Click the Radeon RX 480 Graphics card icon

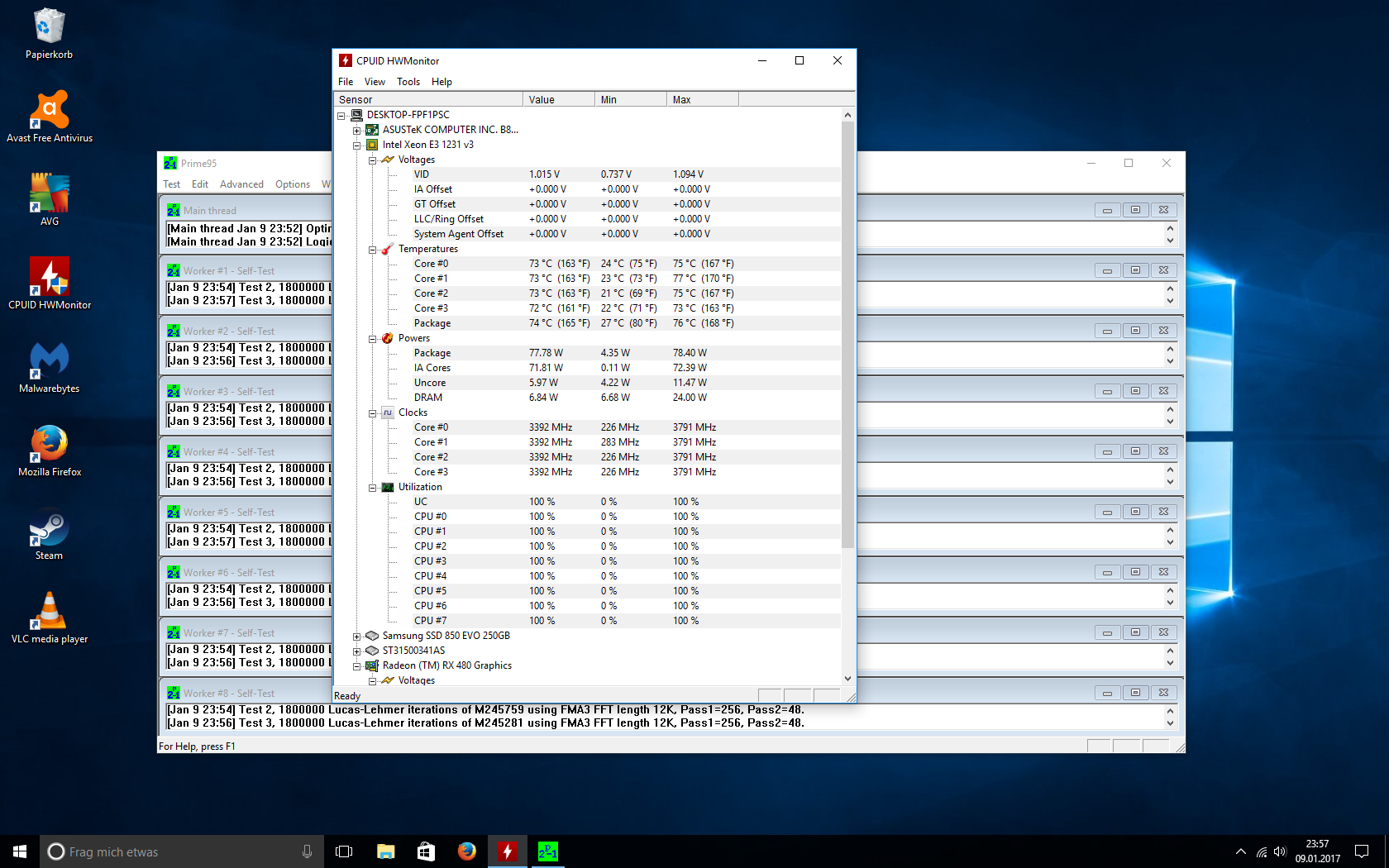pyautogui.click(x=372, y=665)
